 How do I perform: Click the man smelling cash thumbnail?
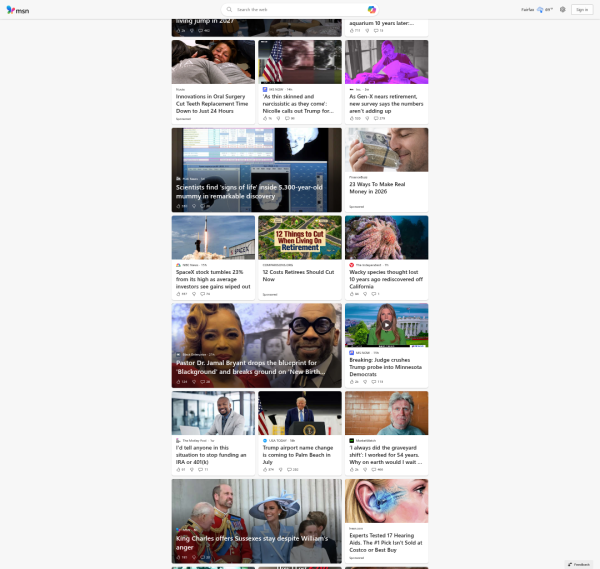pos(386,150)
